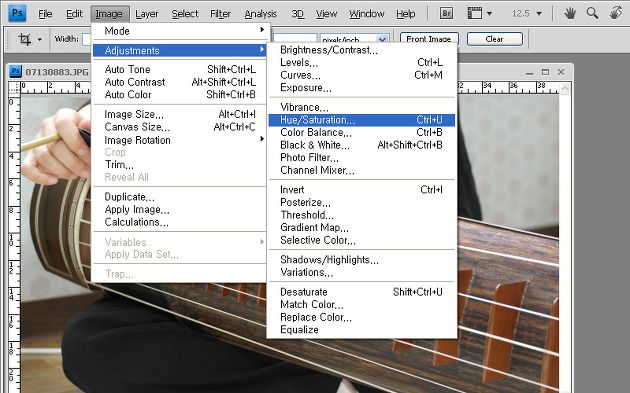Screen dimensions: 630x393
Task: Open the Window menu
Action: pyautogui.click(x=366, y=14)
